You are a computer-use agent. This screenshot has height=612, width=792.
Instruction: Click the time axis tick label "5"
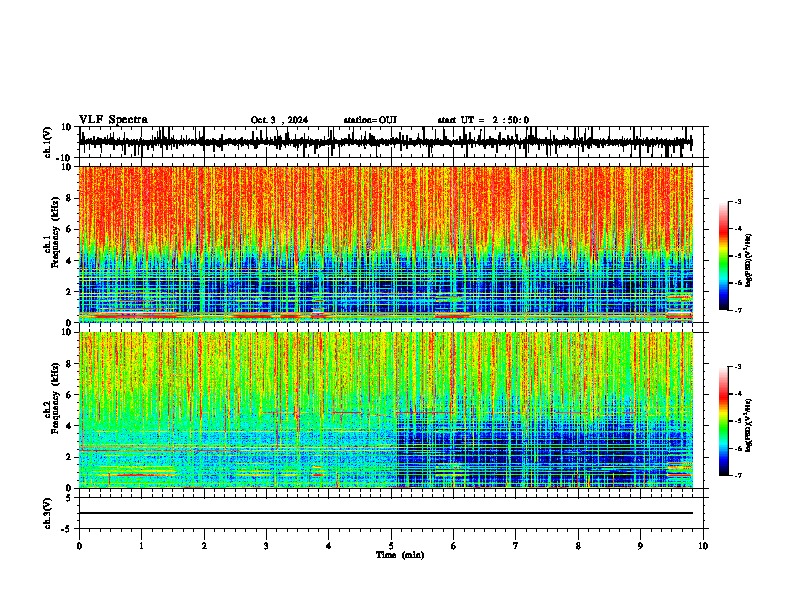click(391, 546)
